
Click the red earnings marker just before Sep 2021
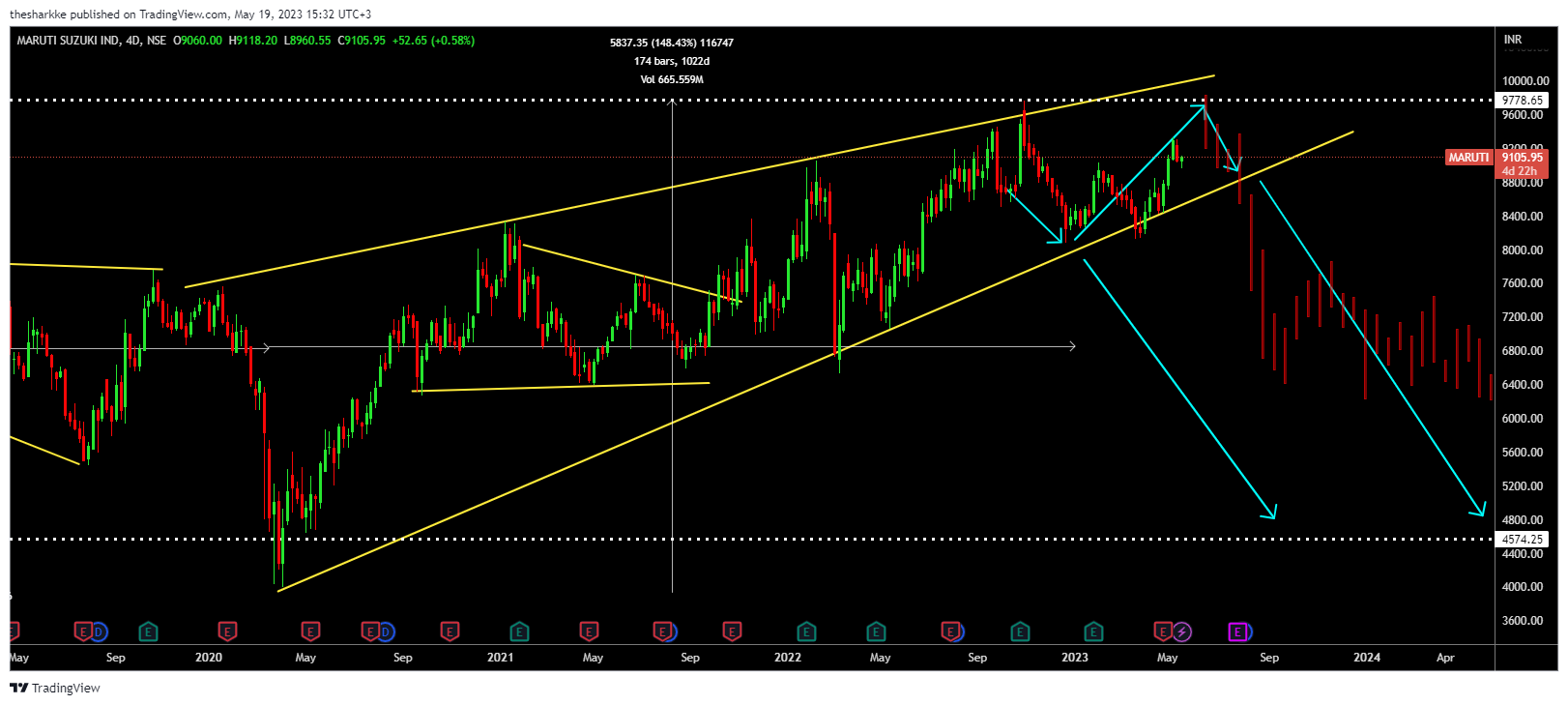662,632
